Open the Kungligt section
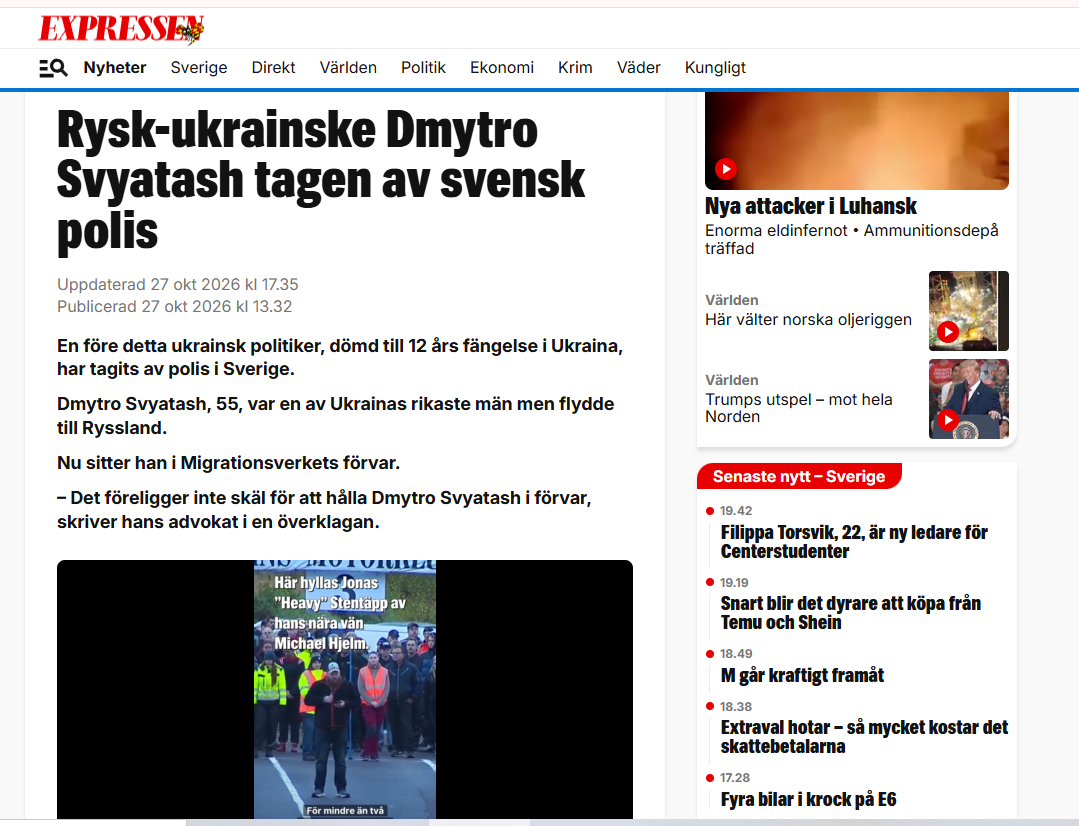 tap(715, 67)
